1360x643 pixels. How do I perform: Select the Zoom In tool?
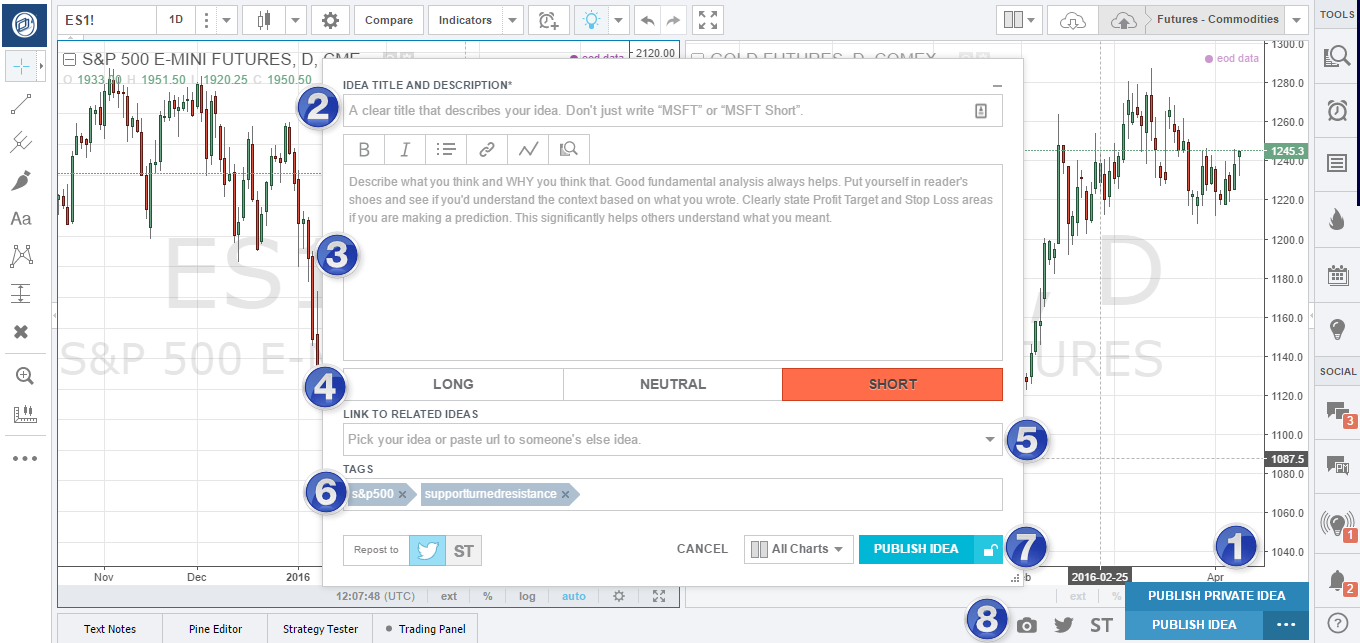(x=23, y=375)
